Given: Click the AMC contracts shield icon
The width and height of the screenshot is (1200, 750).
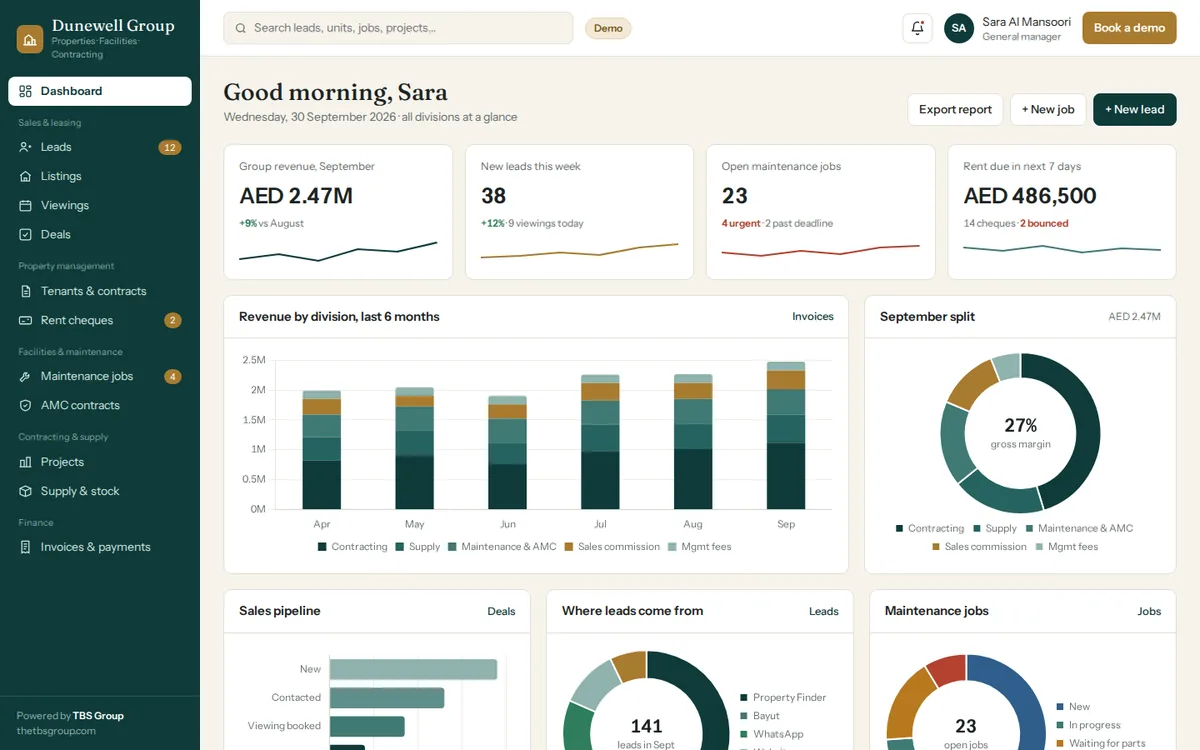Looking at the screenshot, I should click(26, 405).
